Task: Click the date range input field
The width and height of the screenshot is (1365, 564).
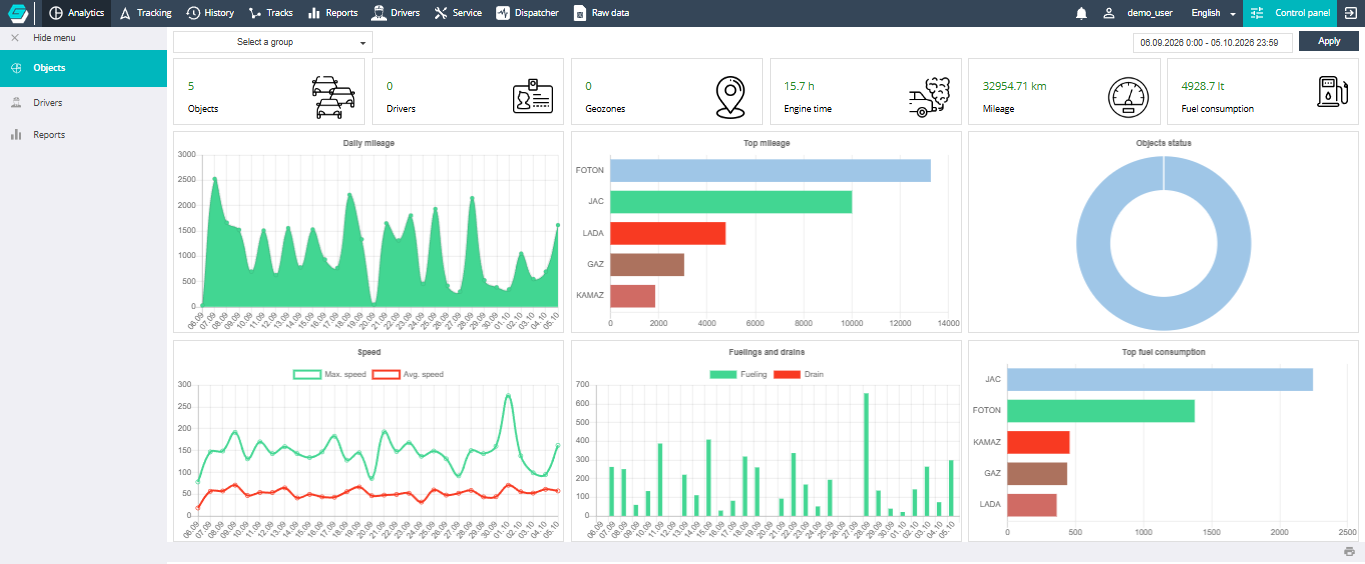Action: pos(1213,42)
